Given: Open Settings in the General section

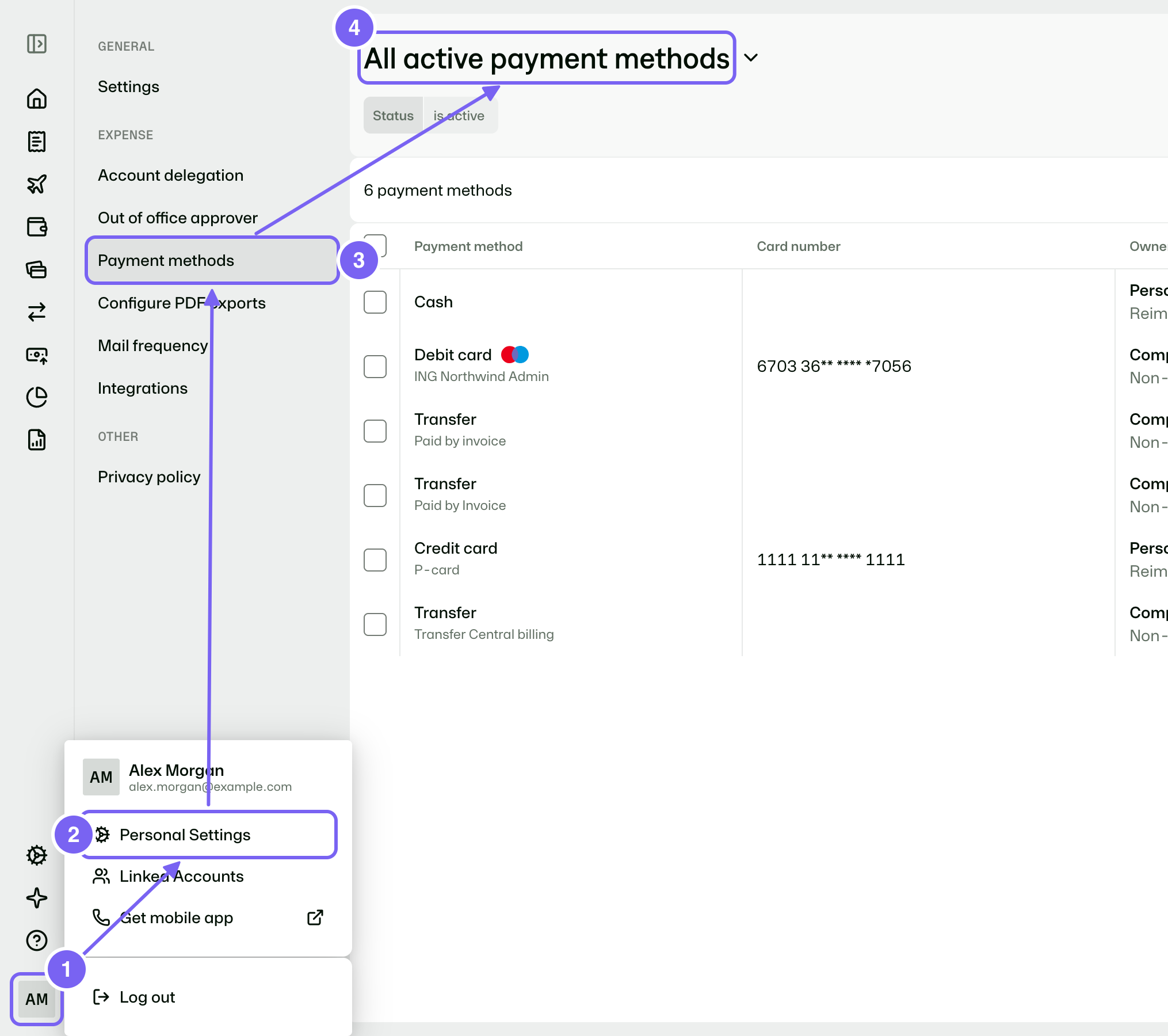Looking at the screenshot, I should click(x=128, y=87).
